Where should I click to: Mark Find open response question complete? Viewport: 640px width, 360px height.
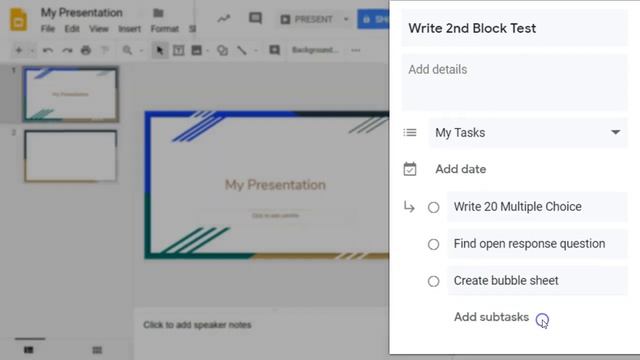coord(433,244)
